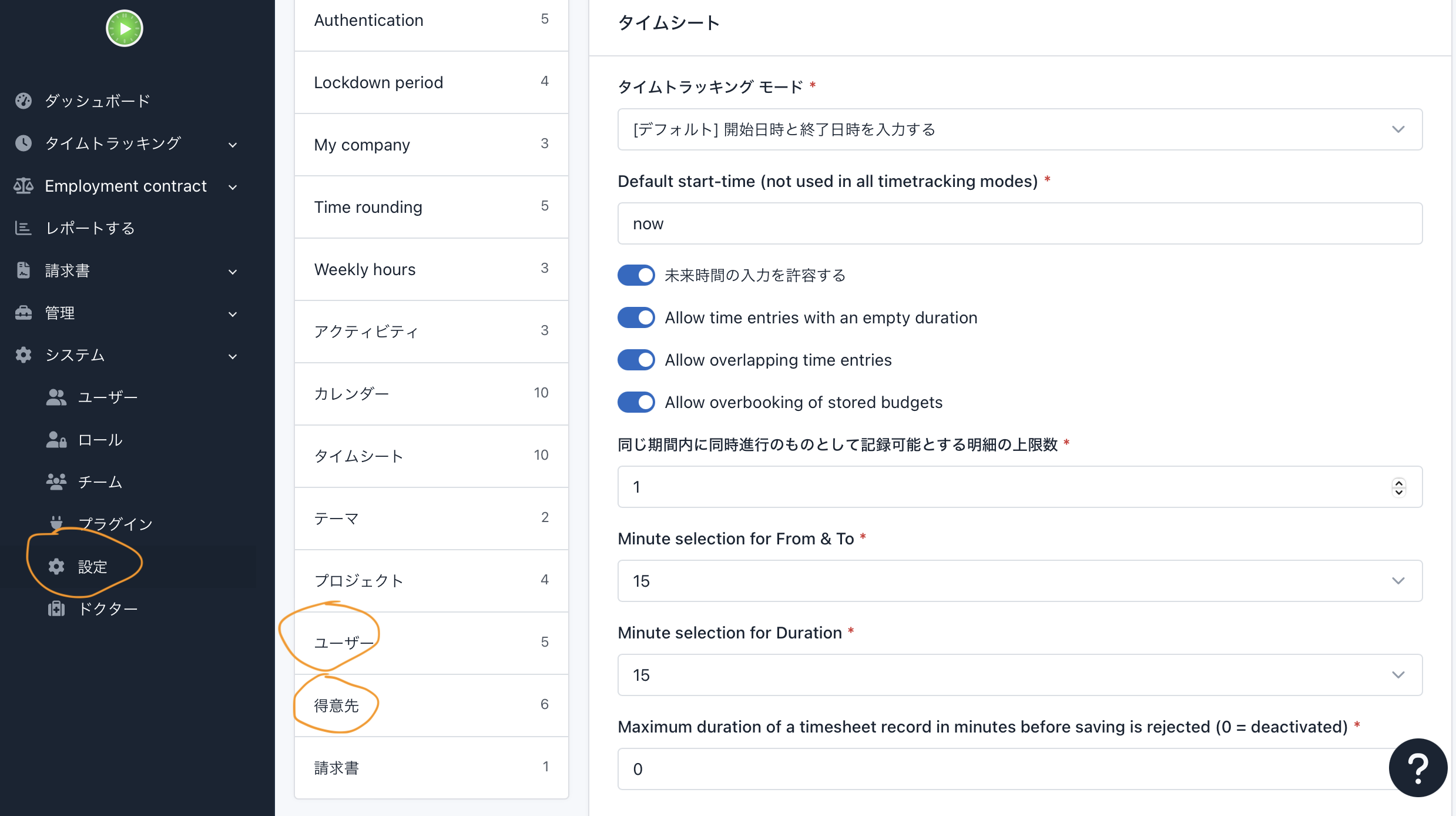Open the ダッシュボード dashboard icon
The height and width of the screenshot is (816, 1456).
(24, 101)
